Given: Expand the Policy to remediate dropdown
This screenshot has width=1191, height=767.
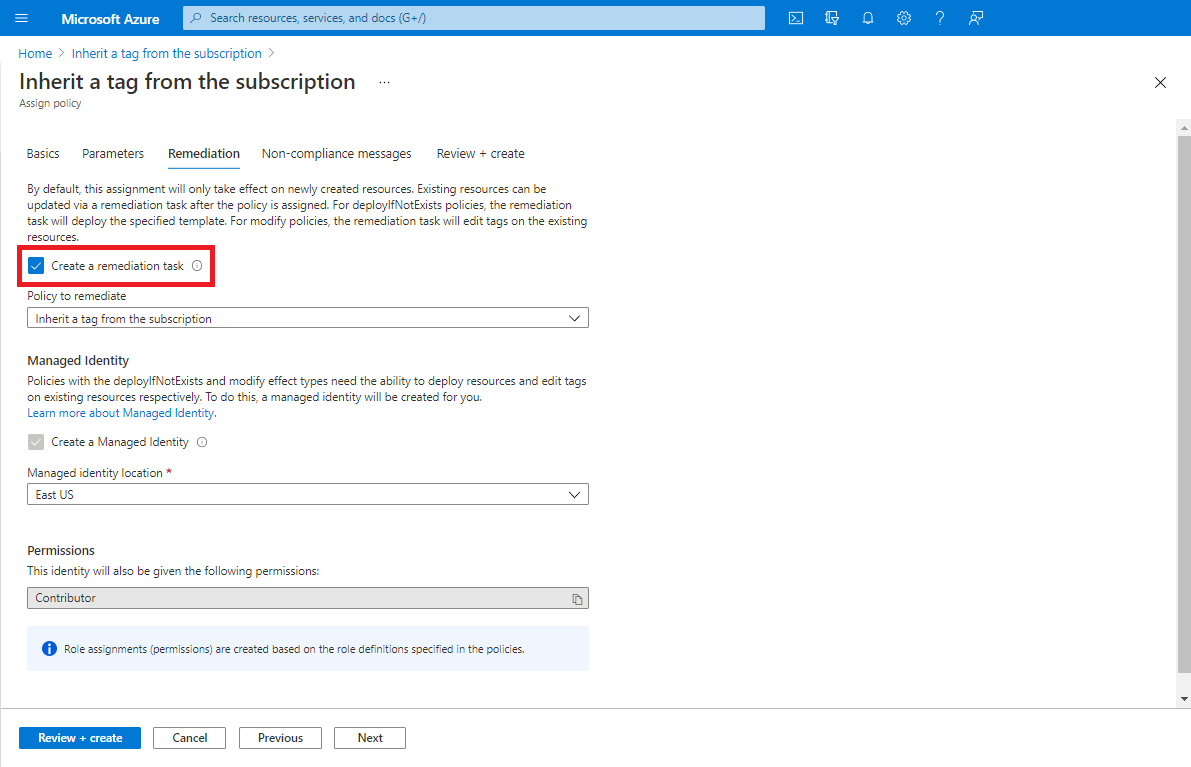Looking at the screenshot, I should pyautogui.click(x=308, y=319).
